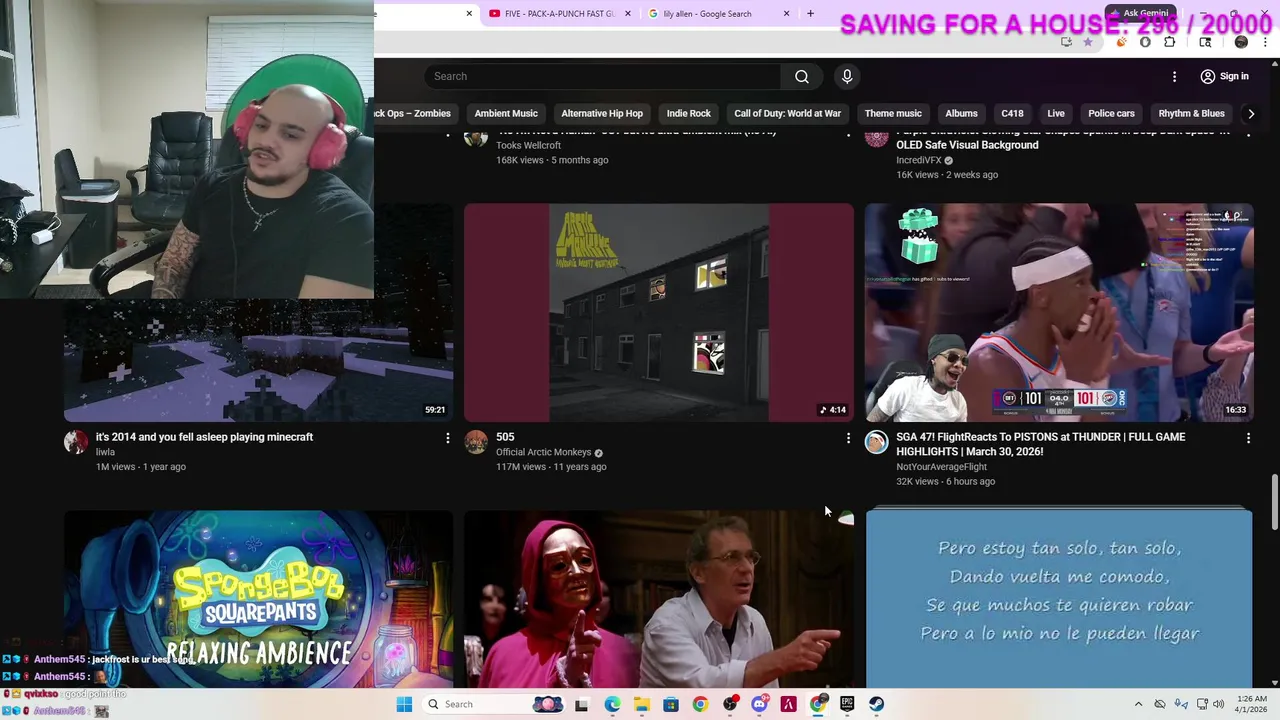
Task: Play the SpongeBob Relaxing Ambience thumbnail
Action: (259, 600)
